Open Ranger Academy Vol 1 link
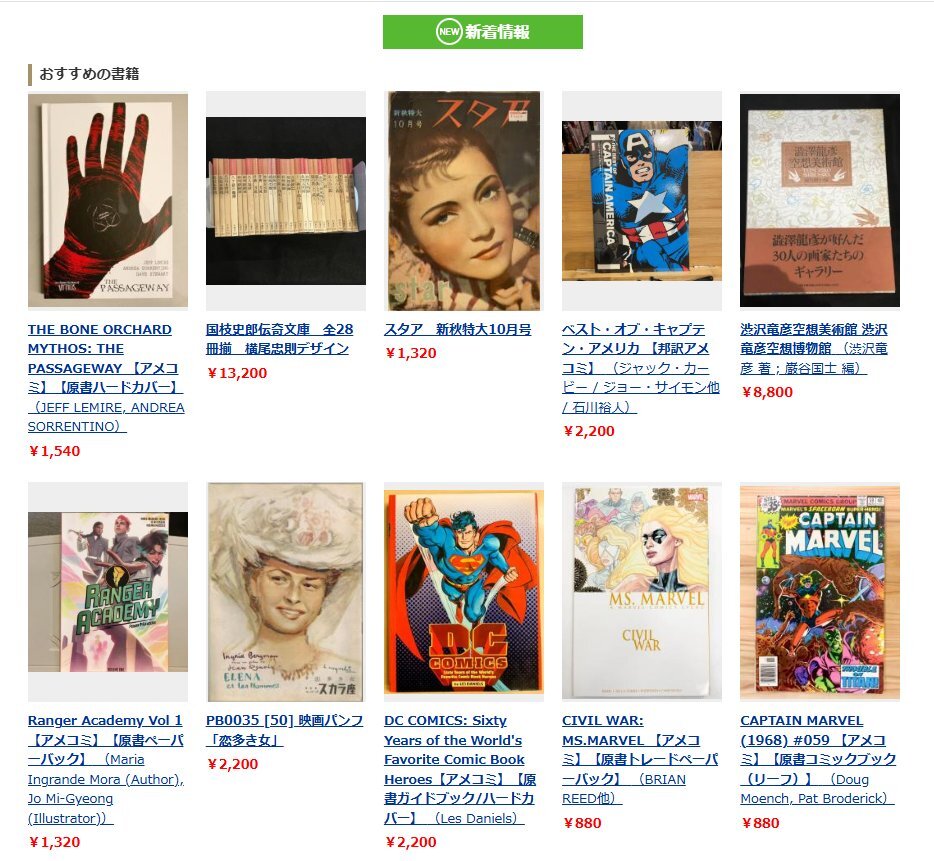The width and height of the screenshot is (934, 861). tap(106, 769)
